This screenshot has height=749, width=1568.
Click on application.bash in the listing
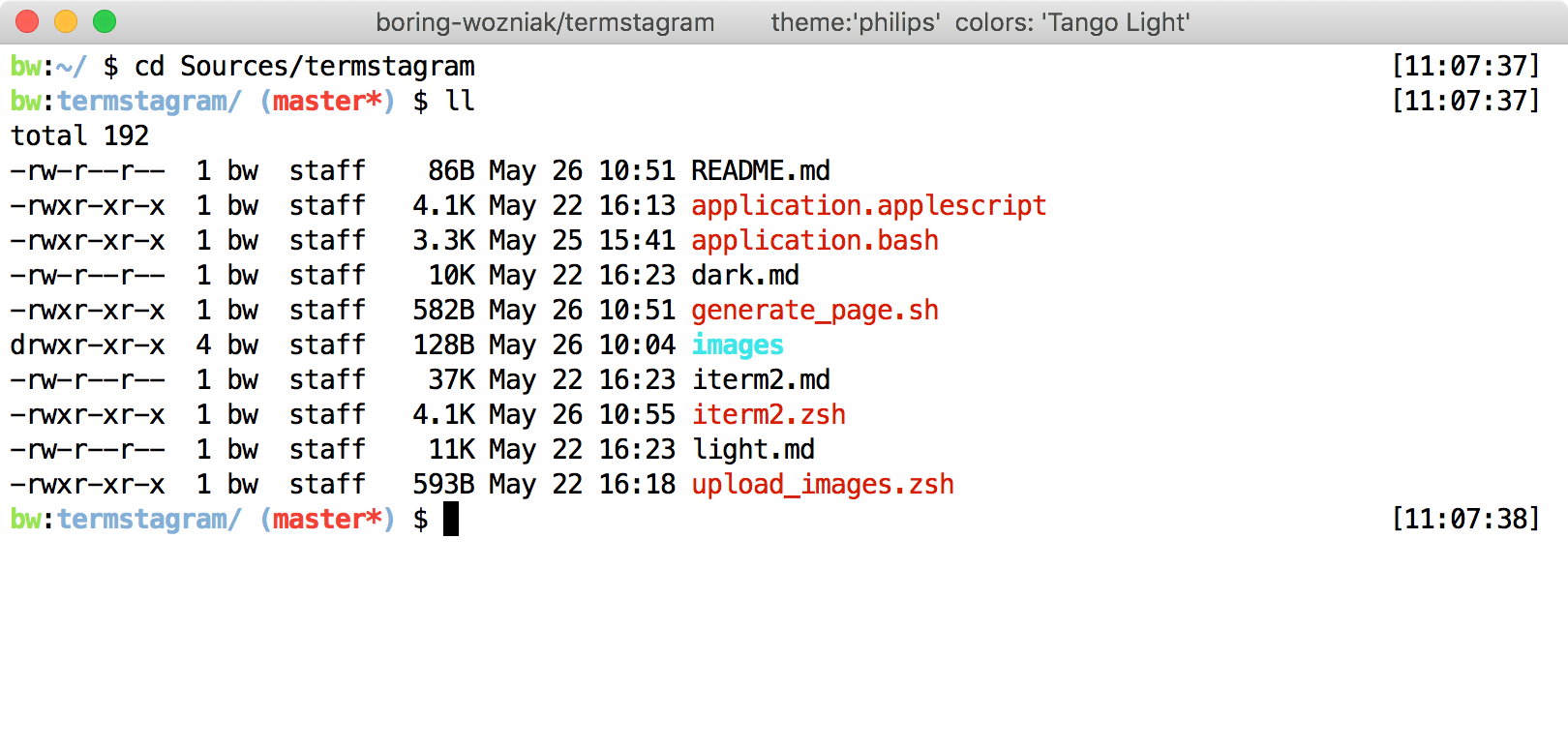(815, 241)
